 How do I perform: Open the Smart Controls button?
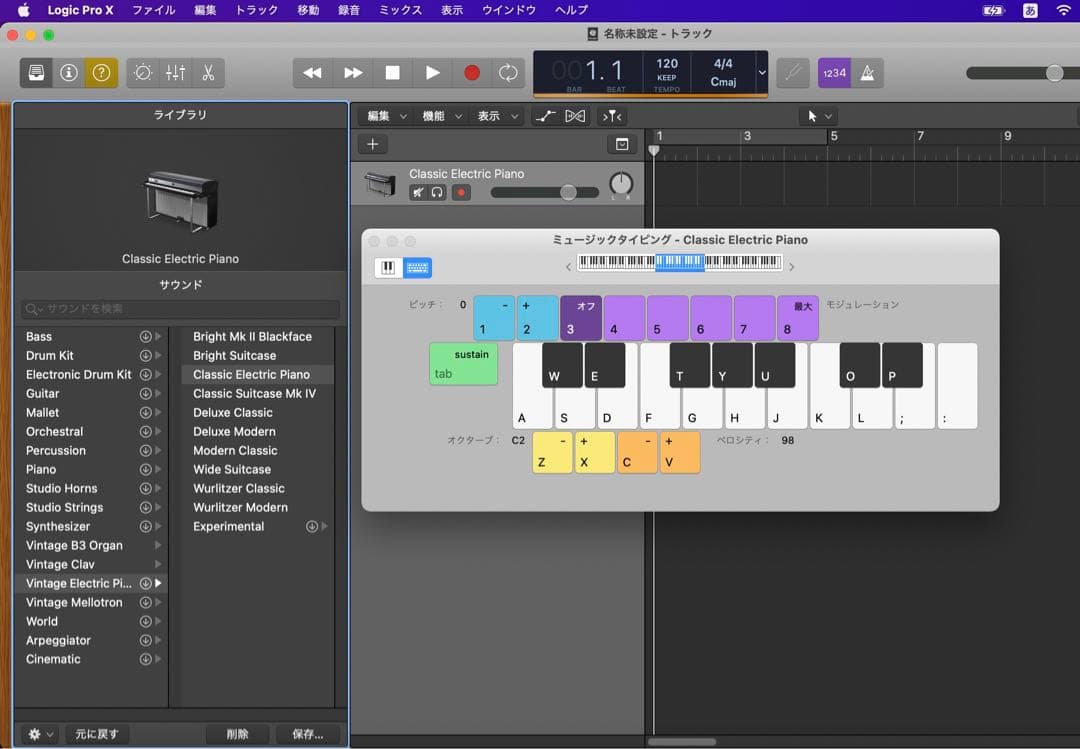[x=143, y=73]
